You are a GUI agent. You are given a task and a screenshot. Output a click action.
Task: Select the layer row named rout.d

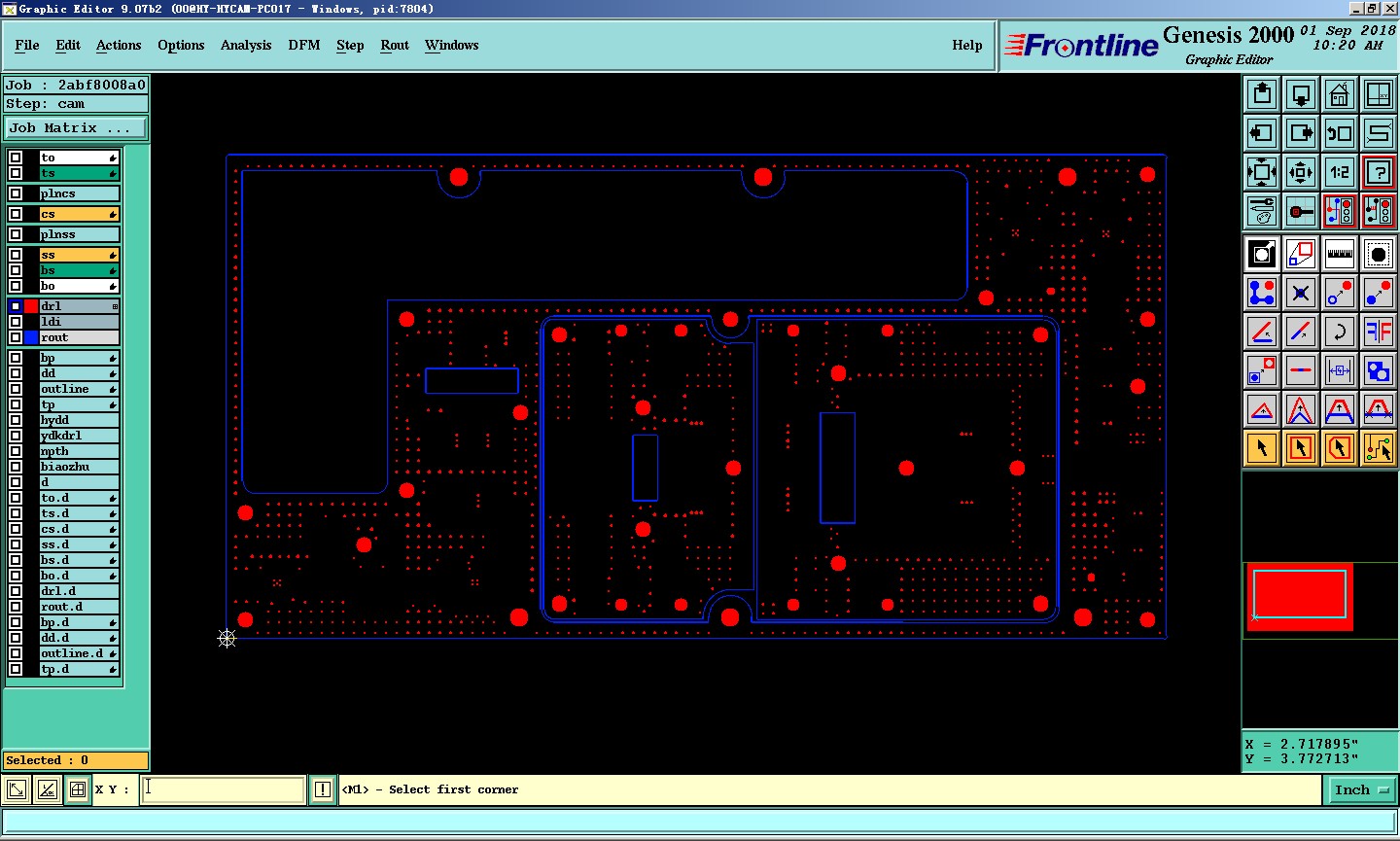click(x=79, y=607)
